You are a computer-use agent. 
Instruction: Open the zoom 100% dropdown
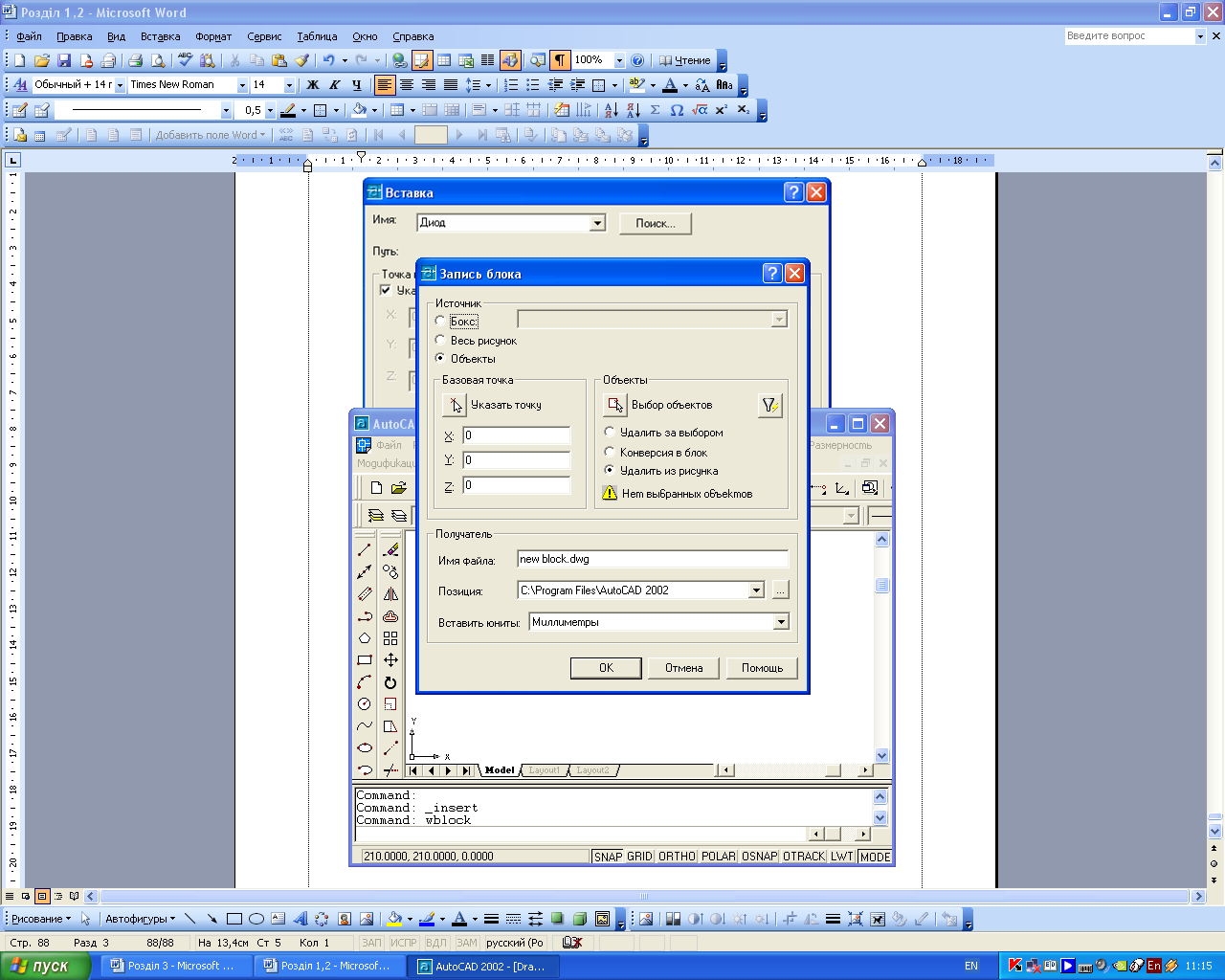tap(619, 60)
